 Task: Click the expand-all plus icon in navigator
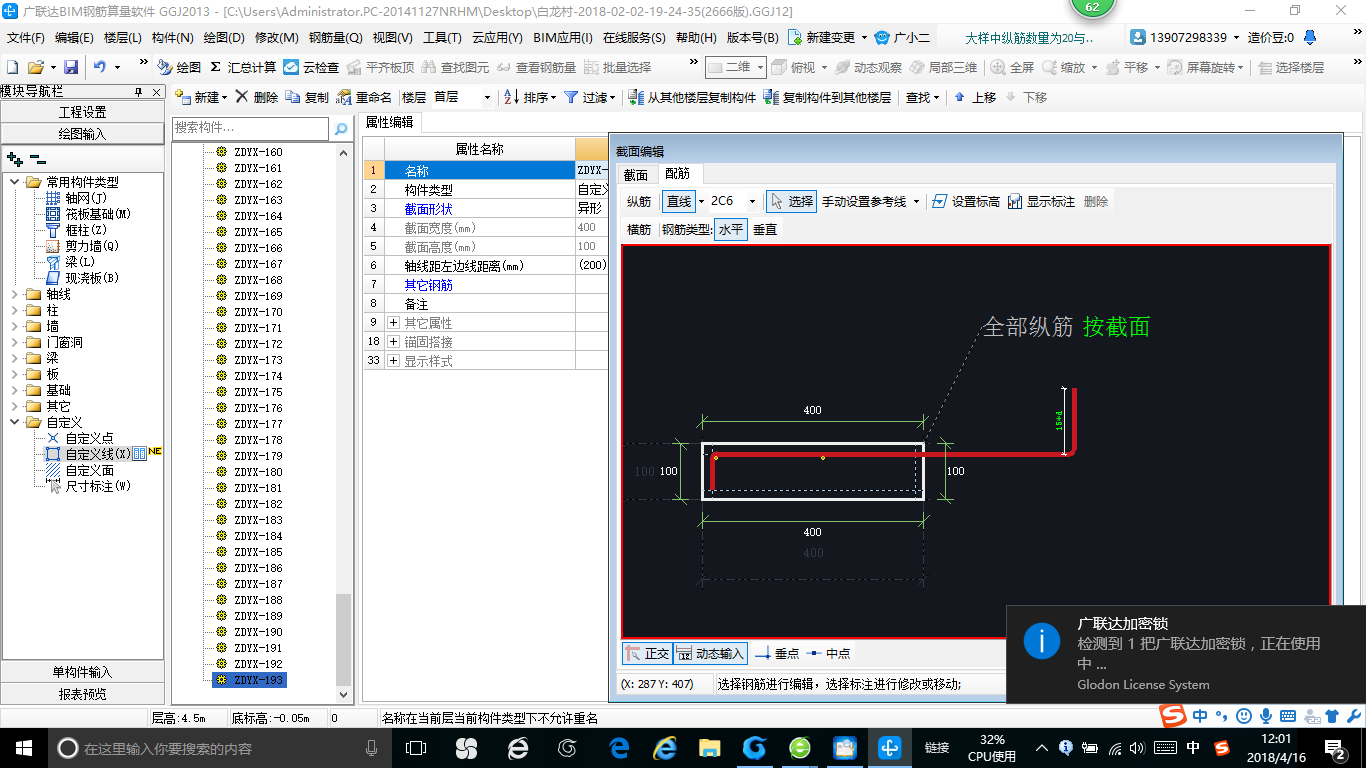click(x=14, y=159)
